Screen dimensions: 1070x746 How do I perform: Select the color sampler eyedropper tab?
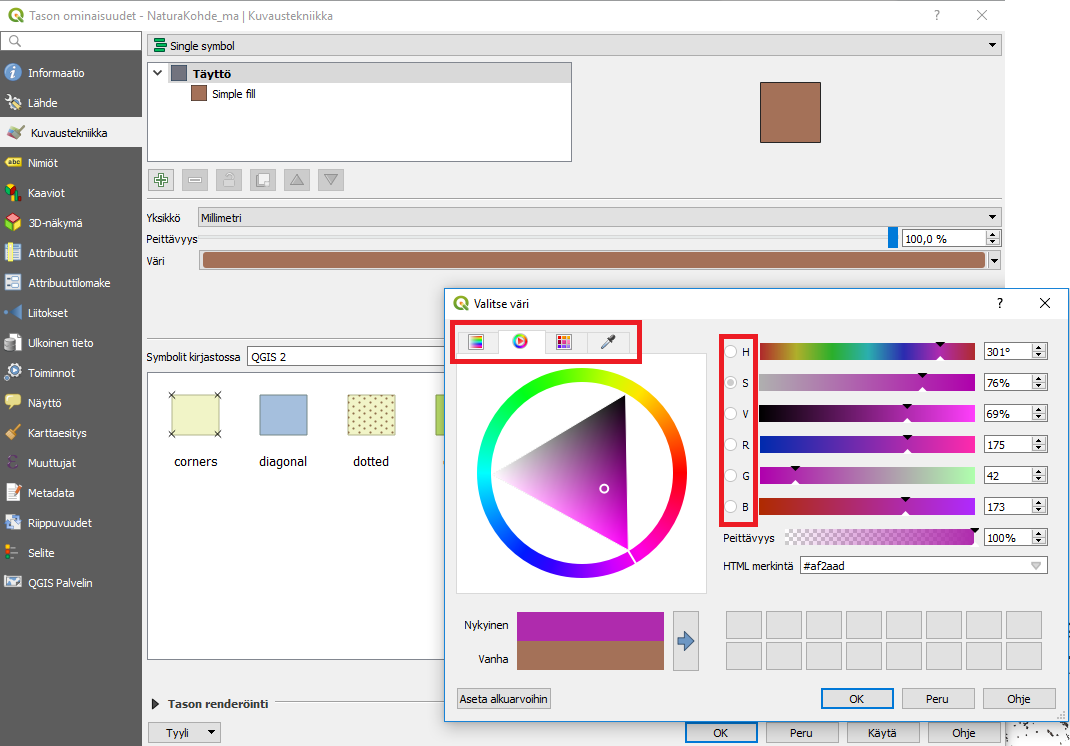607,342
